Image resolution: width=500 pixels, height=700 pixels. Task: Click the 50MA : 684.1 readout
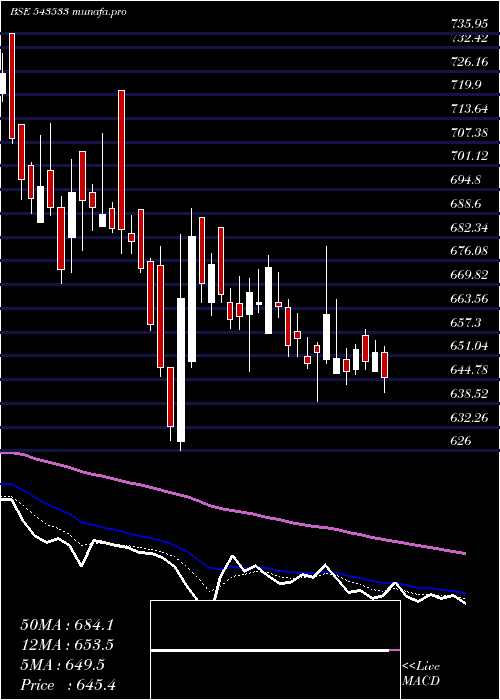coord(67,625)
